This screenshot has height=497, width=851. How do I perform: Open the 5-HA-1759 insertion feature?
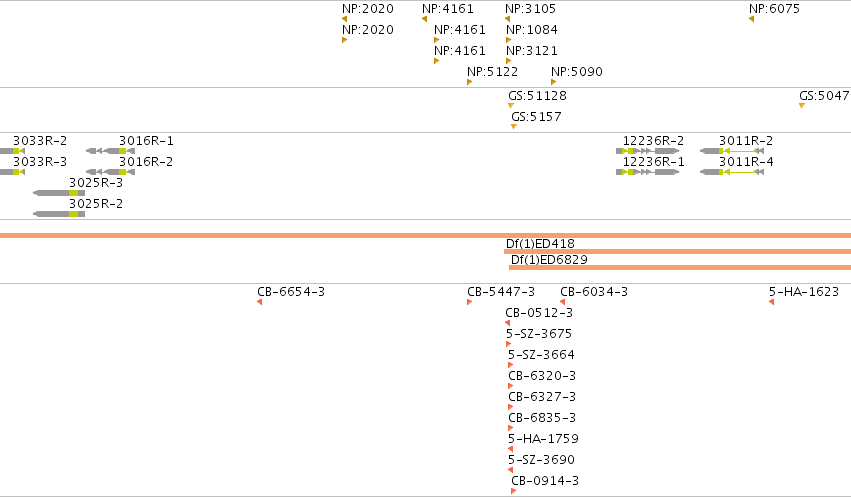511,449
